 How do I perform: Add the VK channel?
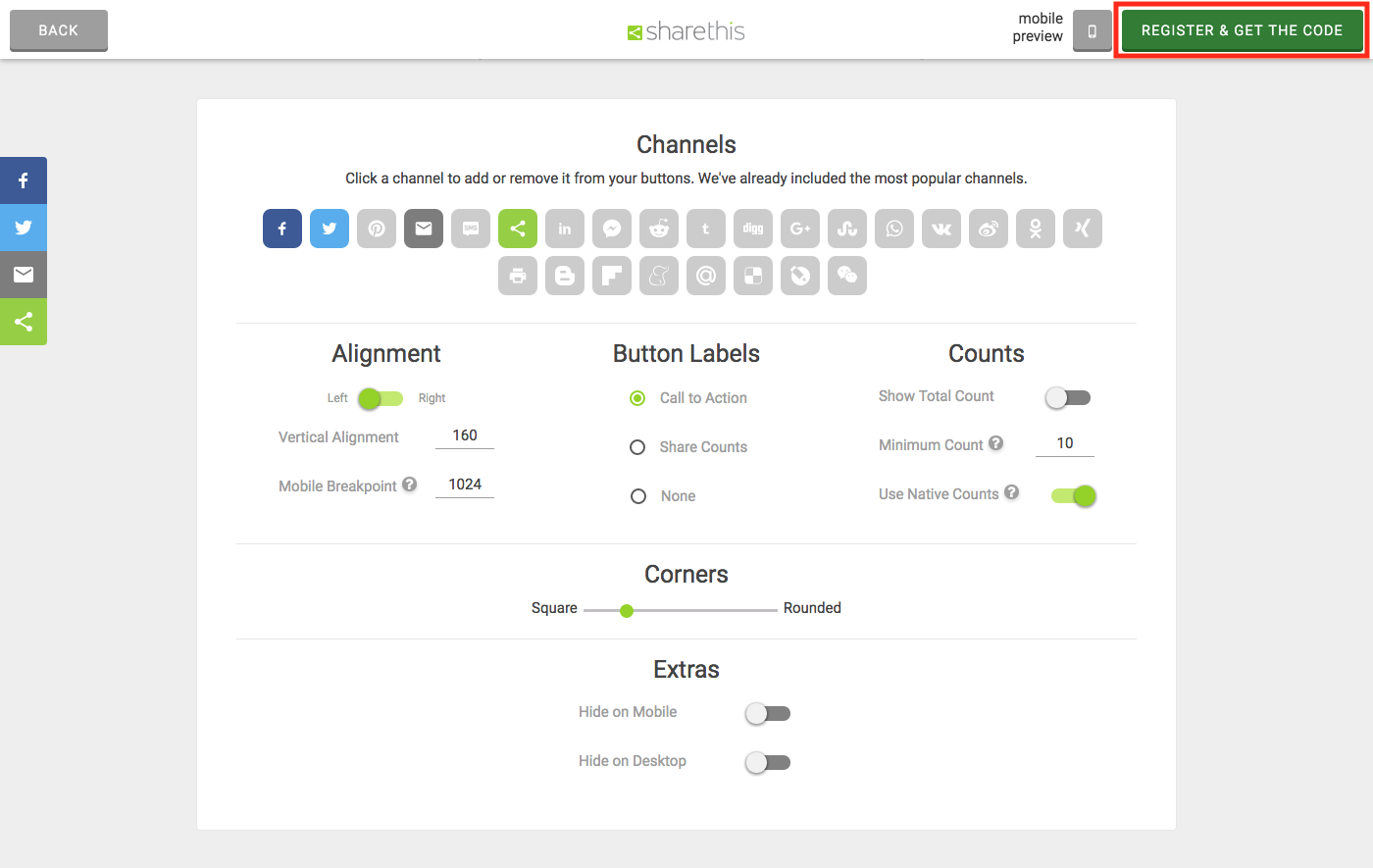click(941, 229)
